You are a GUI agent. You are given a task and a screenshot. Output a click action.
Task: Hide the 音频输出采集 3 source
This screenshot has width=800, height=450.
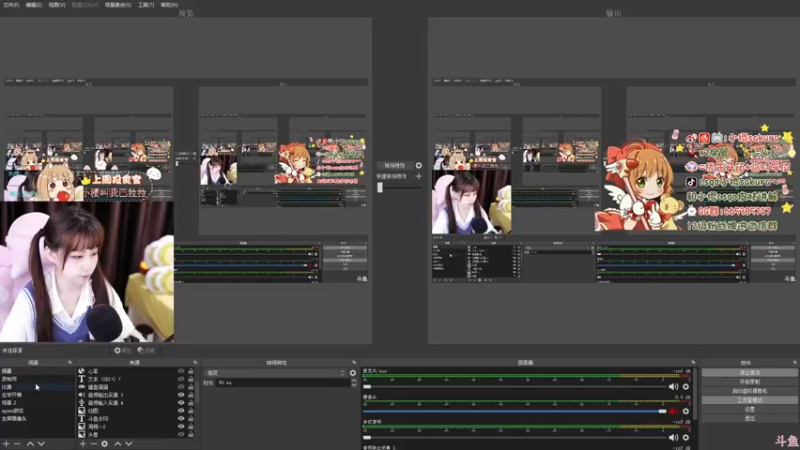click(x=181, y=395)
